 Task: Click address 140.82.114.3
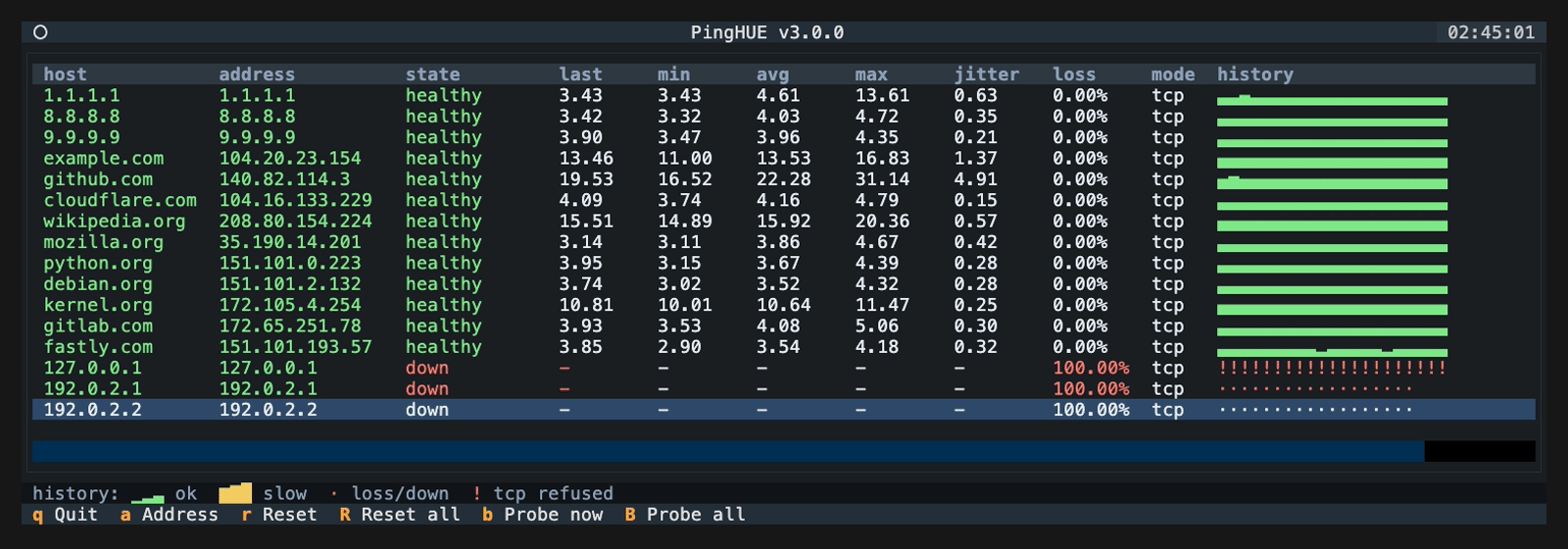(x=284, y=179)
